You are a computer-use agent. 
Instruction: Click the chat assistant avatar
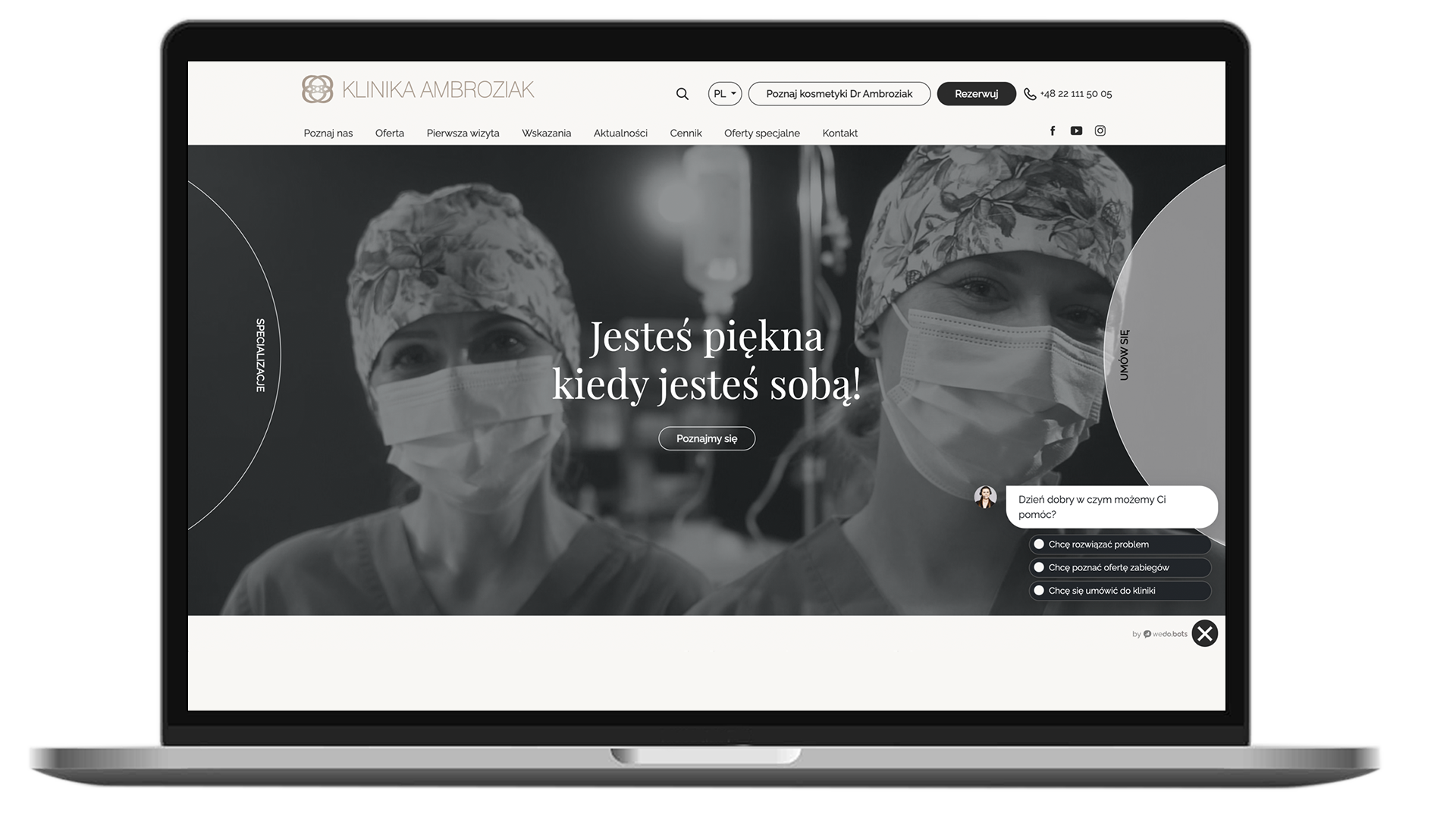(x=985, y=497)
